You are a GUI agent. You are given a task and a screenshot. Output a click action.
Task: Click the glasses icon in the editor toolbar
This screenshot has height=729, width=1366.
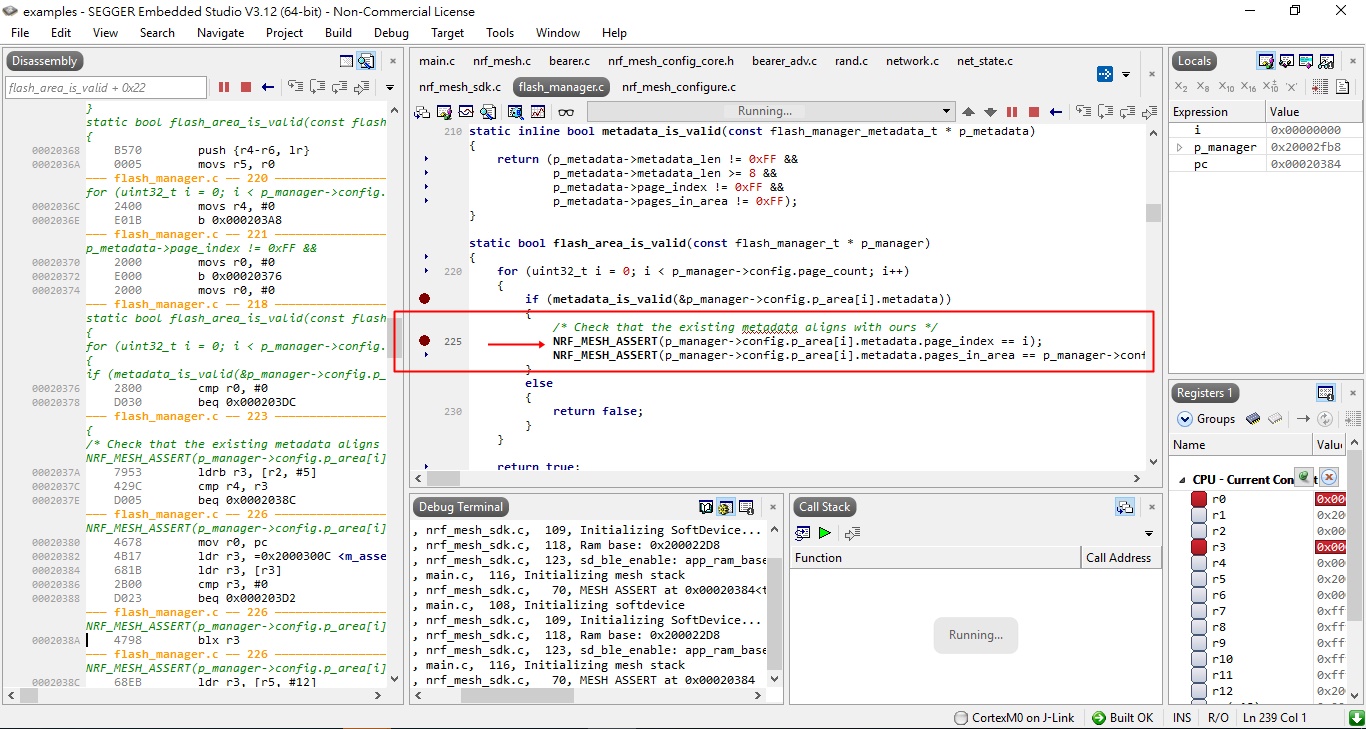click(566, 111)
